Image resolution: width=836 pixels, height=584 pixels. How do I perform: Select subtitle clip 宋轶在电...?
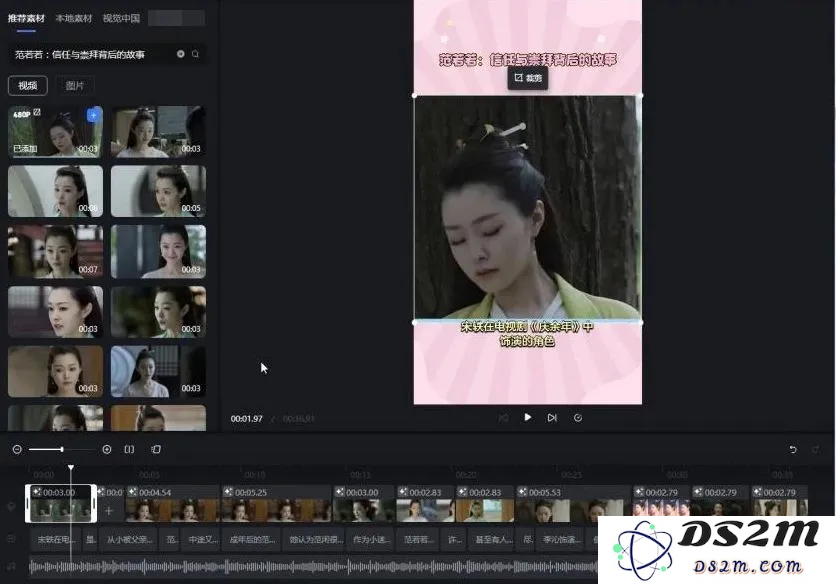(x=56, y=539)
